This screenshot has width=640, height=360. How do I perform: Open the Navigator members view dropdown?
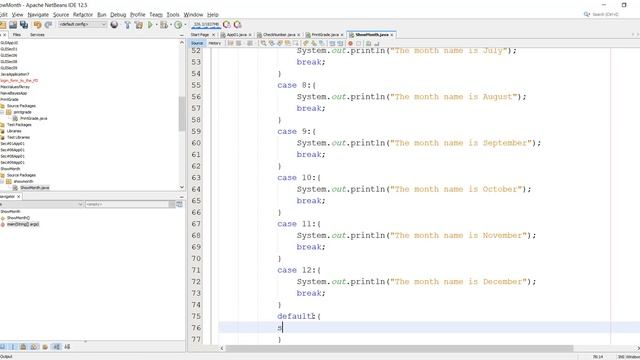[42, 204]
